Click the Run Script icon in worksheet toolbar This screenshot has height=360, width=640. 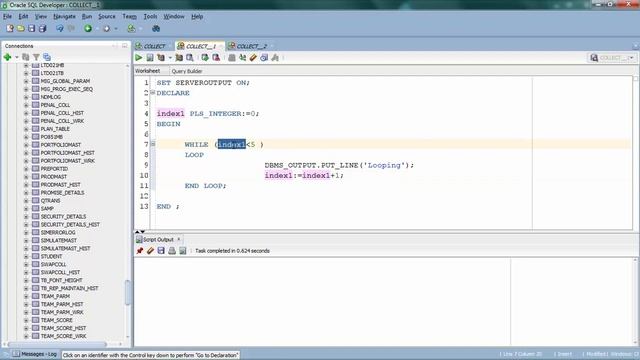150,58
